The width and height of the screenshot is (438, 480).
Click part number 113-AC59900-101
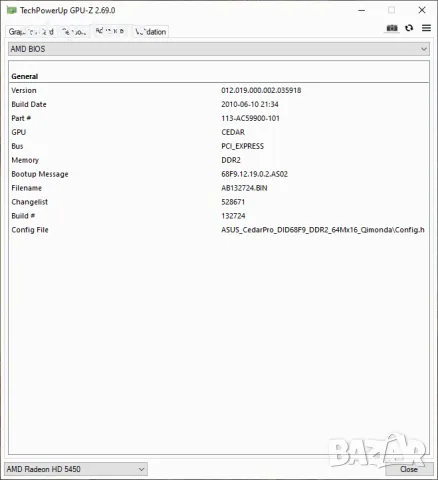[250, 118]
